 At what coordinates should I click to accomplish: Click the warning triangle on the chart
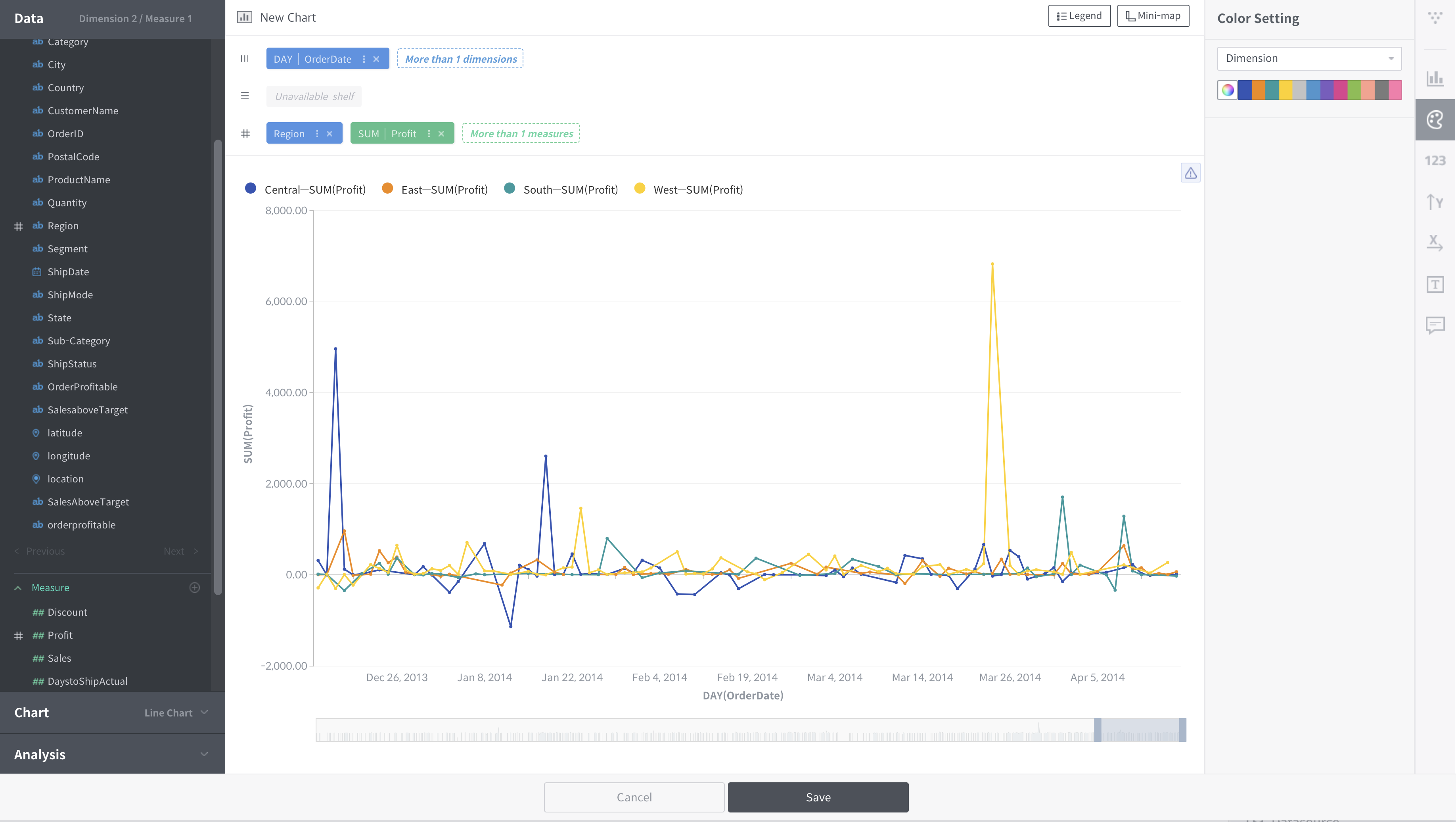pos(1190,173)
